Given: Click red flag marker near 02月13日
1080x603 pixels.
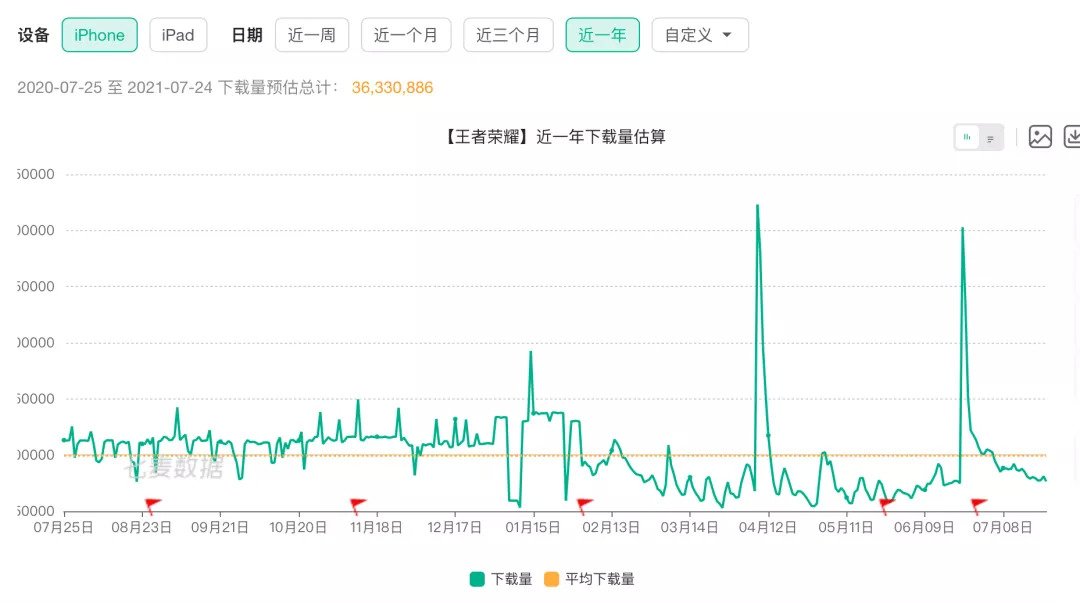Looking at the screenshot, I should pyautogui.click(x=584, y=506).
